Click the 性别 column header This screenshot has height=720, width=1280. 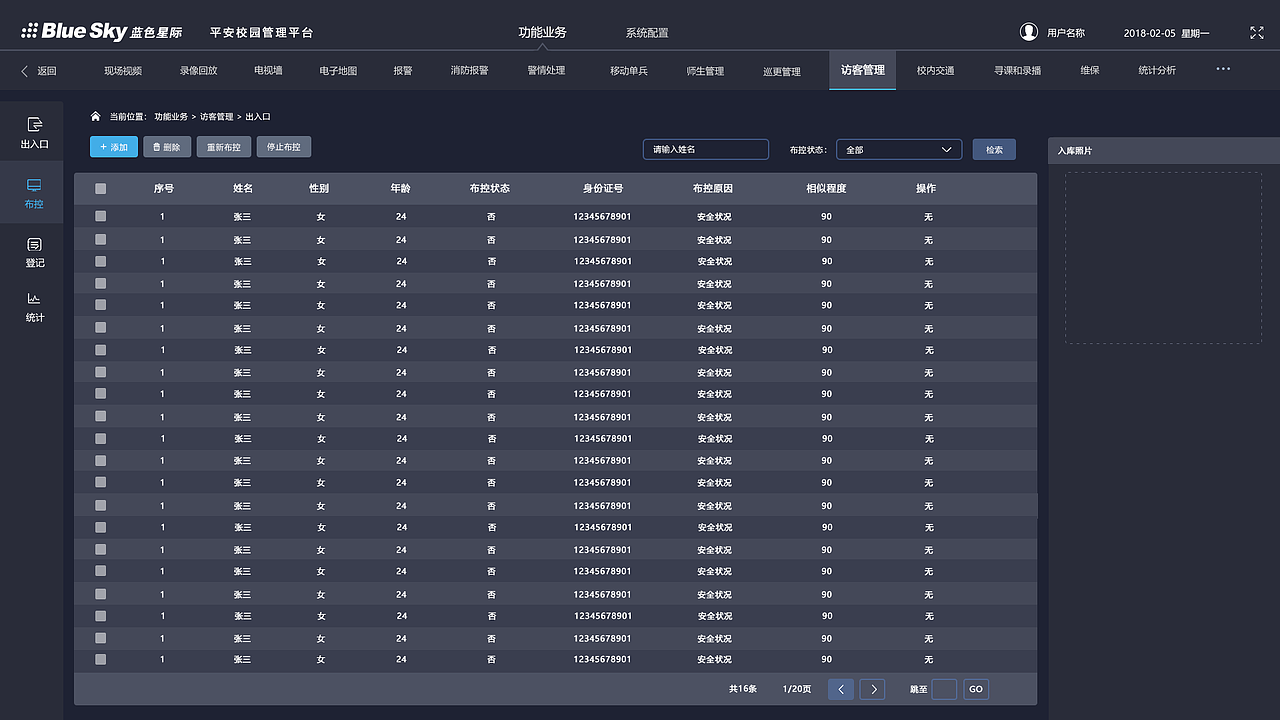[319, 188]
